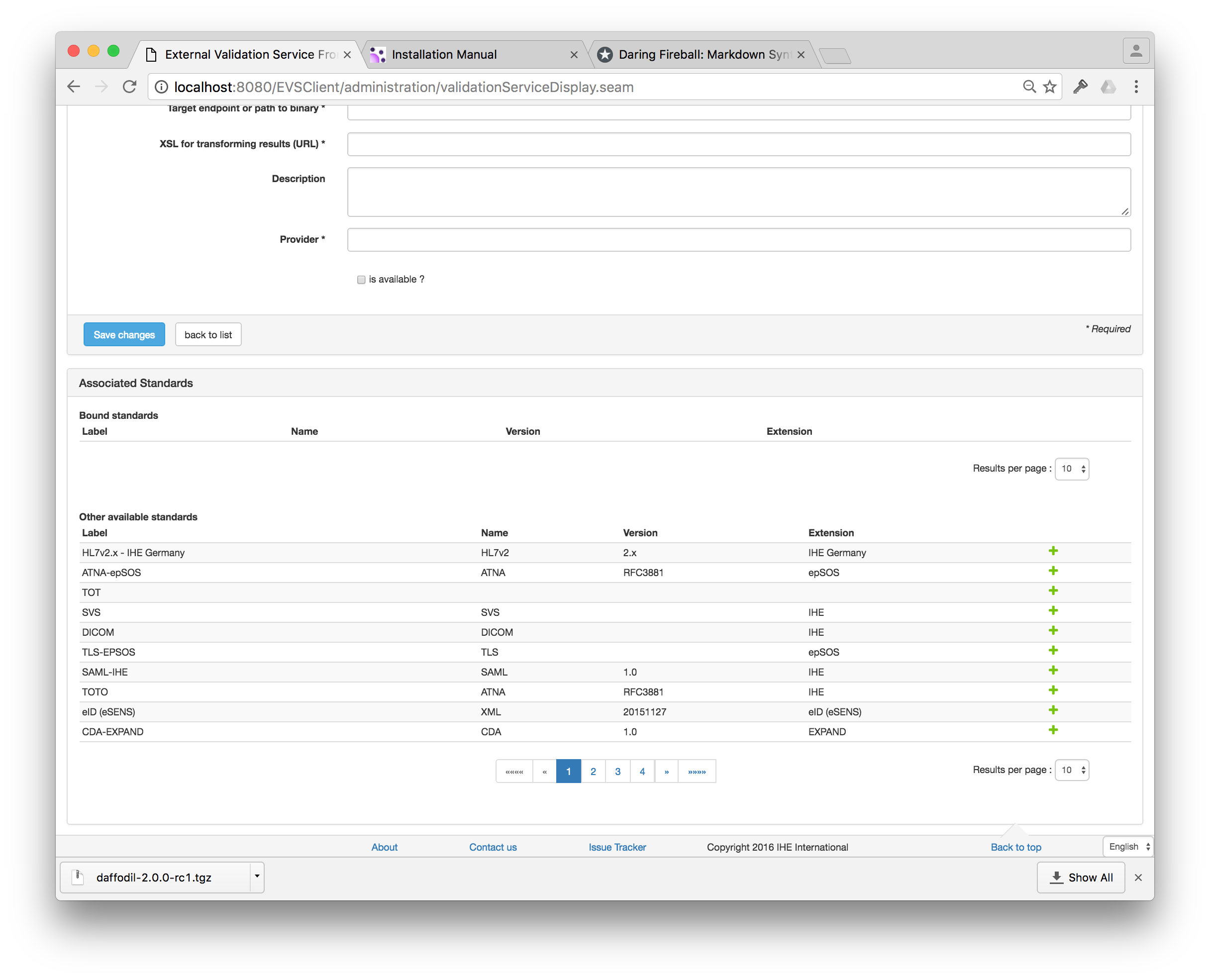Image resolution: width=1210 pixels, height=980 pixels.
Task: Open the site information icon in address bar
Action: coord(161,87)
